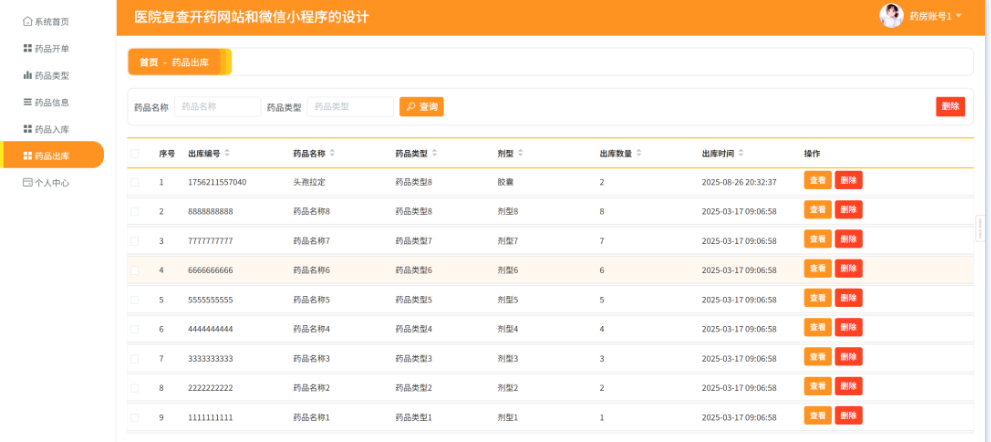Sort by 药品类型 column arrows
Screen dimensions: 991x442
pyautogui.click(x=435, y=153)
